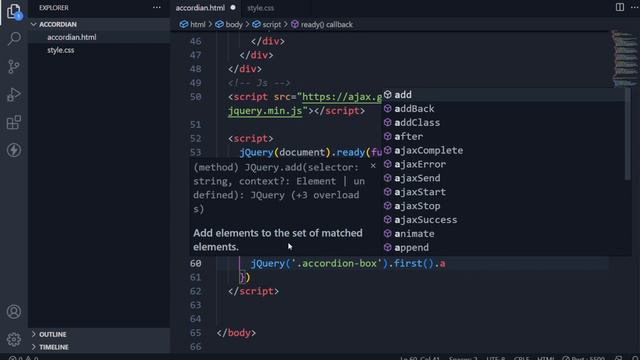Open the Accounts icon

(14, 312)
